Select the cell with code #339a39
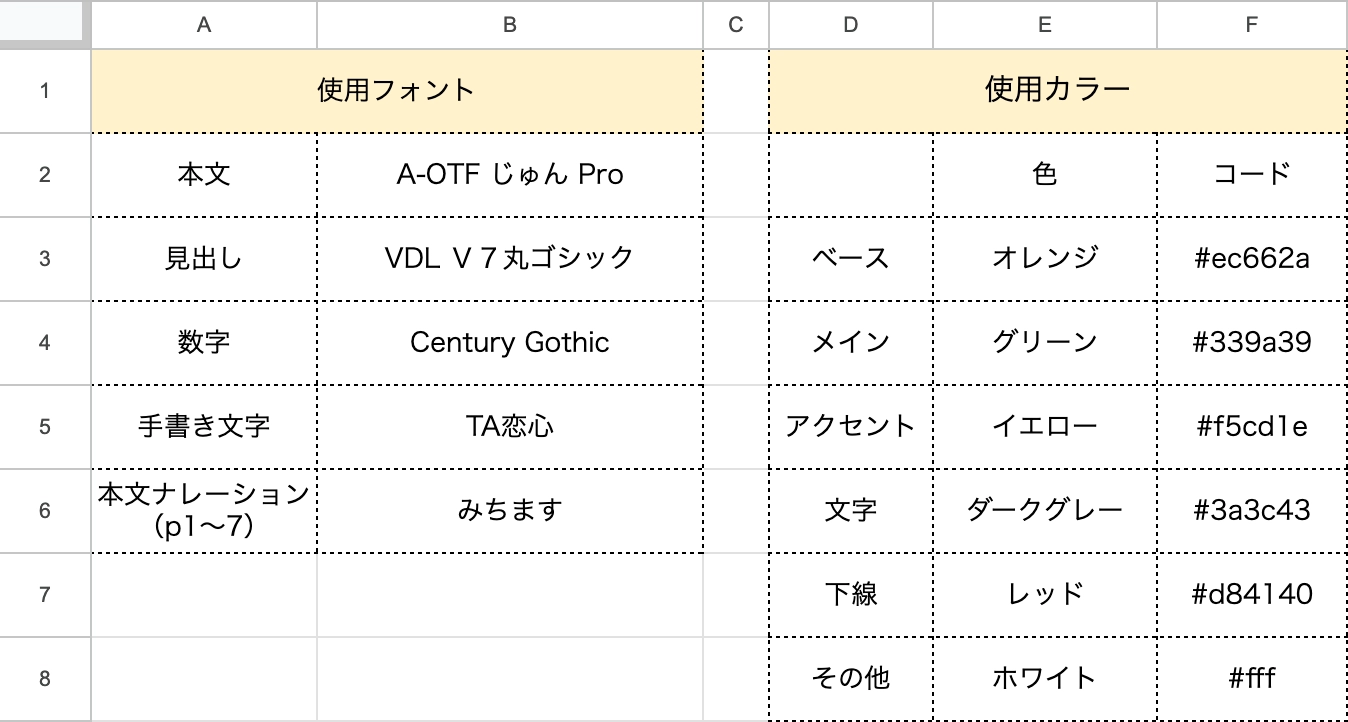 click(1251, 343)
